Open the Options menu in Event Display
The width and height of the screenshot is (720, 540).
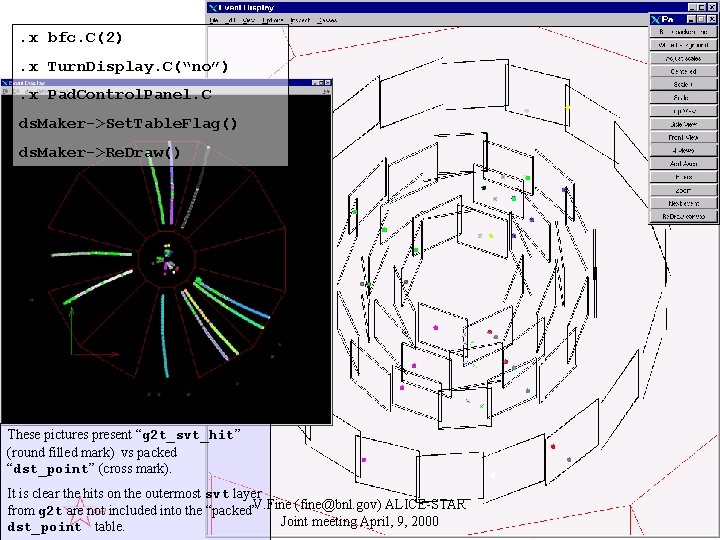tap(272, 20)
